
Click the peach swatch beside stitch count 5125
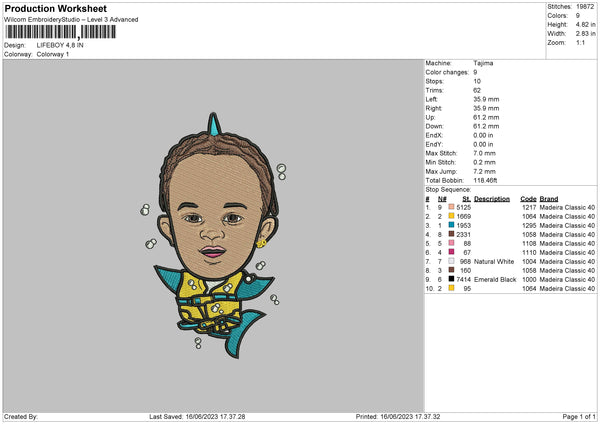click(451, 207)
